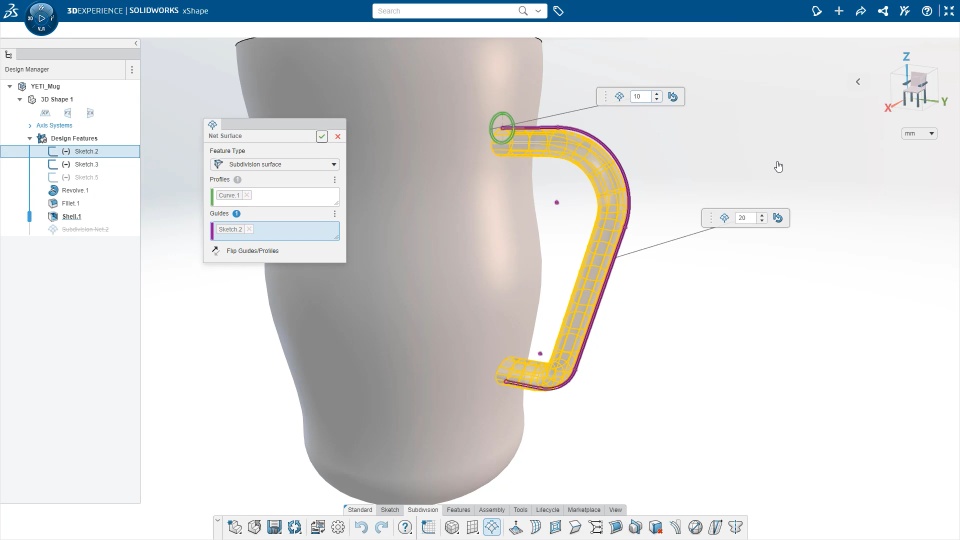Switch to the Assembly tab

[x=492, y=509]
